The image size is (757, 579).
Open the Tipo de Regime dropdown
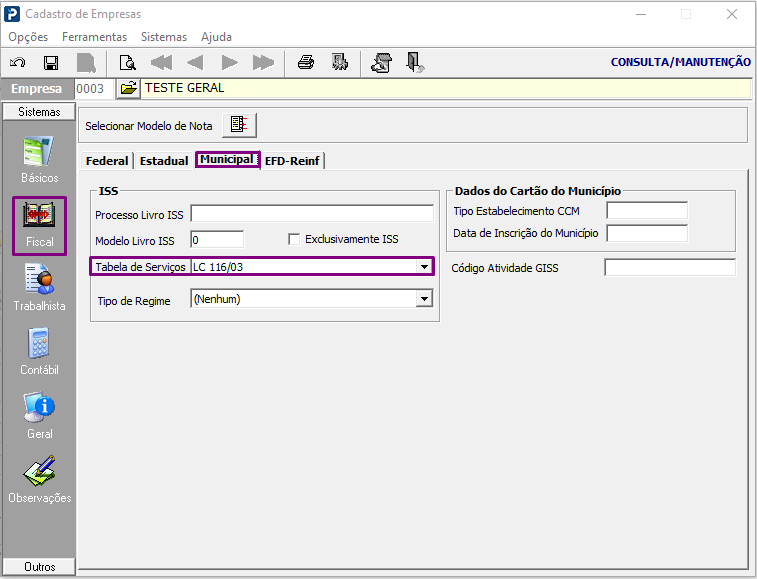[424, 299]
